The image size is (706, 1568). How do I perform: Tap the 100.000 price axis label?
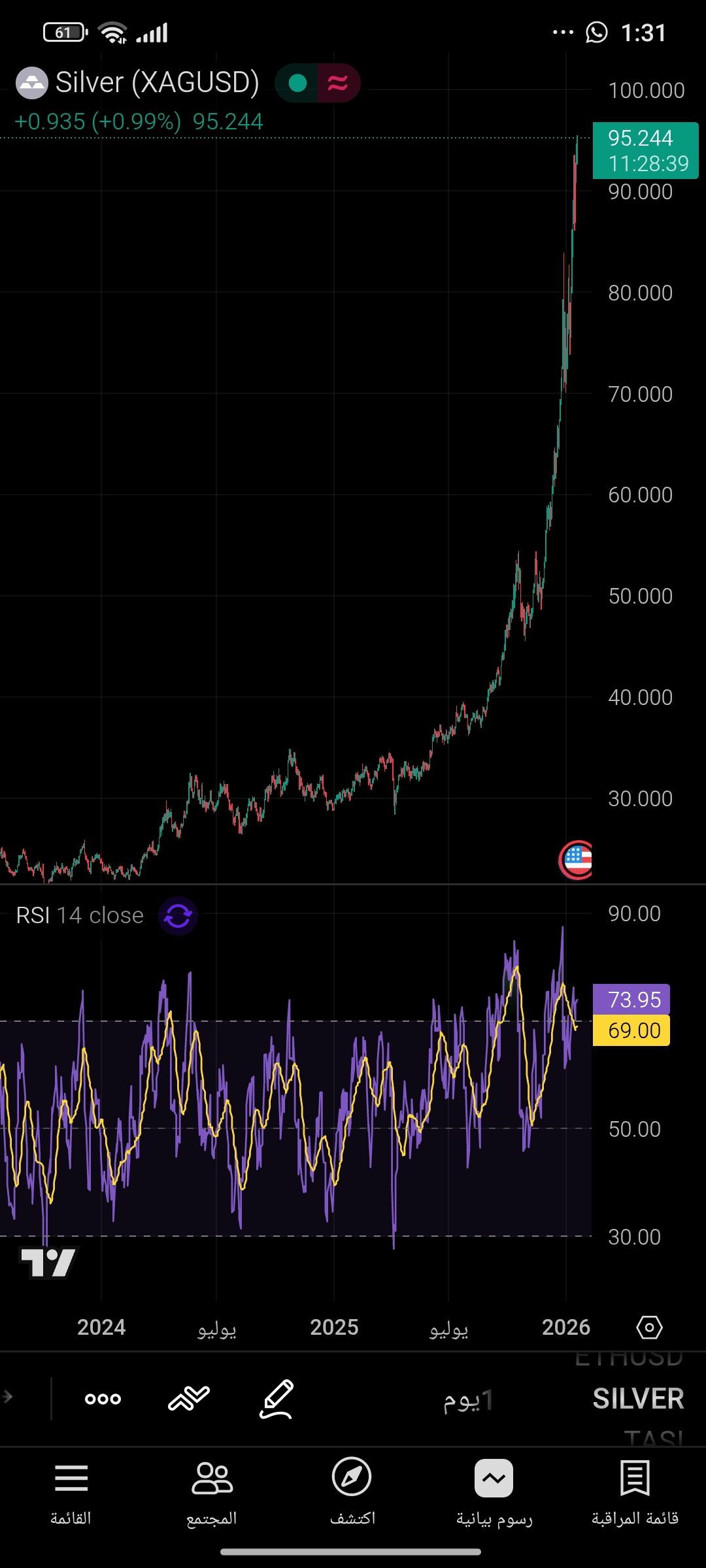[647, 90]
